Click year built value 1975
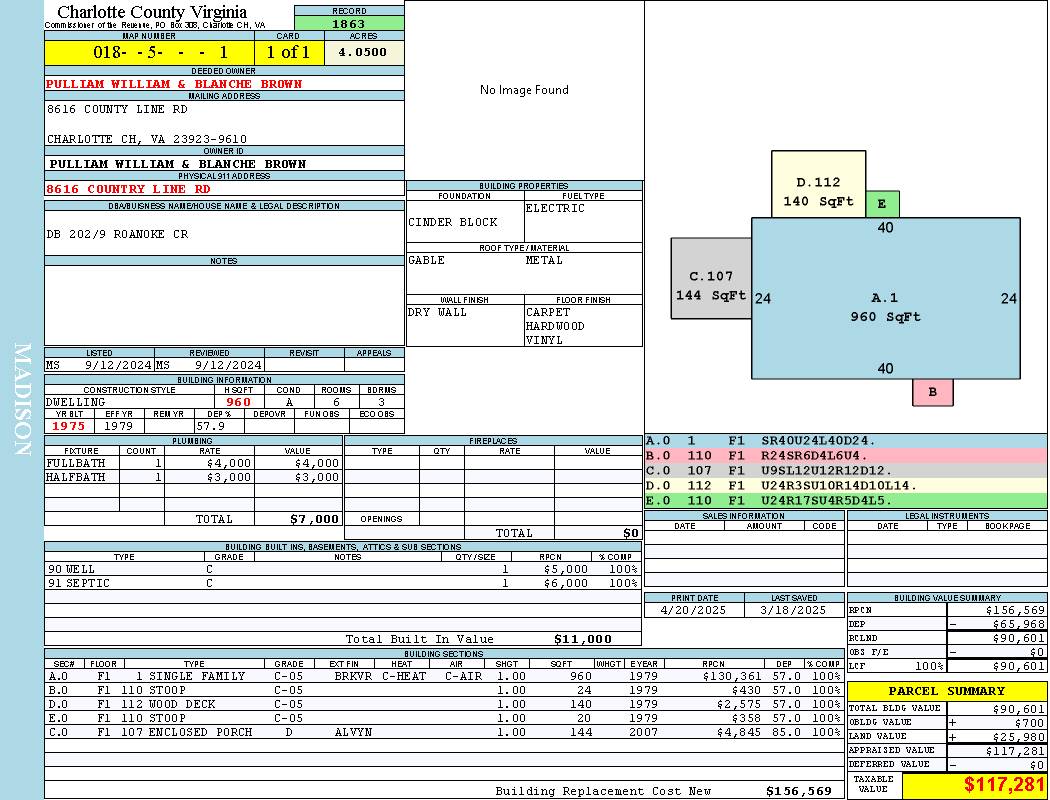1050x800 pixels. pos(69,426)
